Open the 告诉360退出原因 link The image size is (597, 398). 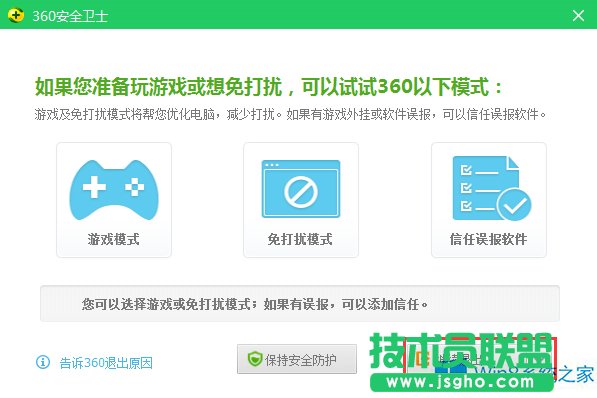coord(106,363)
